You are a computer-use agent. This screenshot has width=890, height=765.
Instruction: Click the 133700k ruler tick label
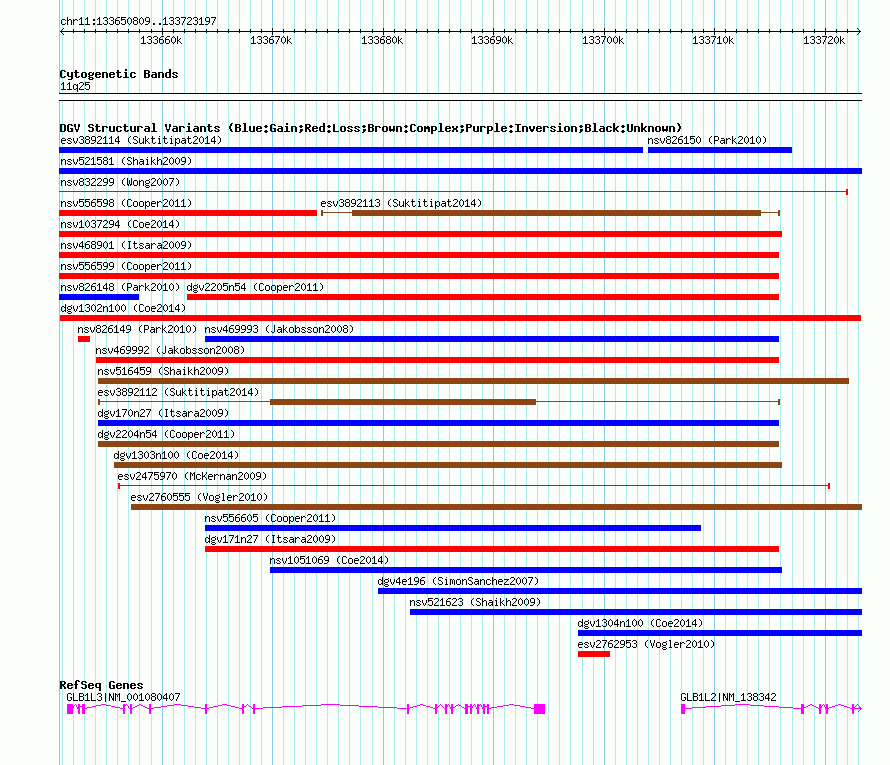point(603,40)
